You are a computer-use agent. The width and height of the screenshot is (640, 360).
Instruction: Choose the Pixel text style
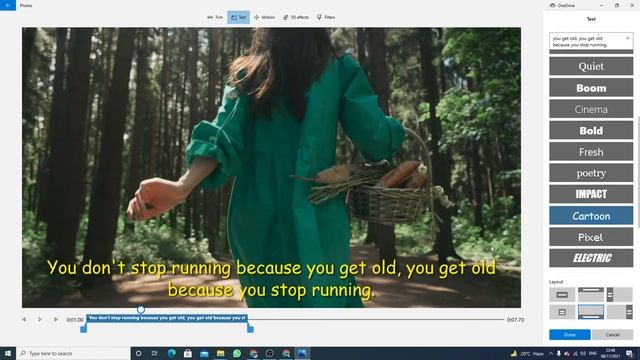pos(591,237)
